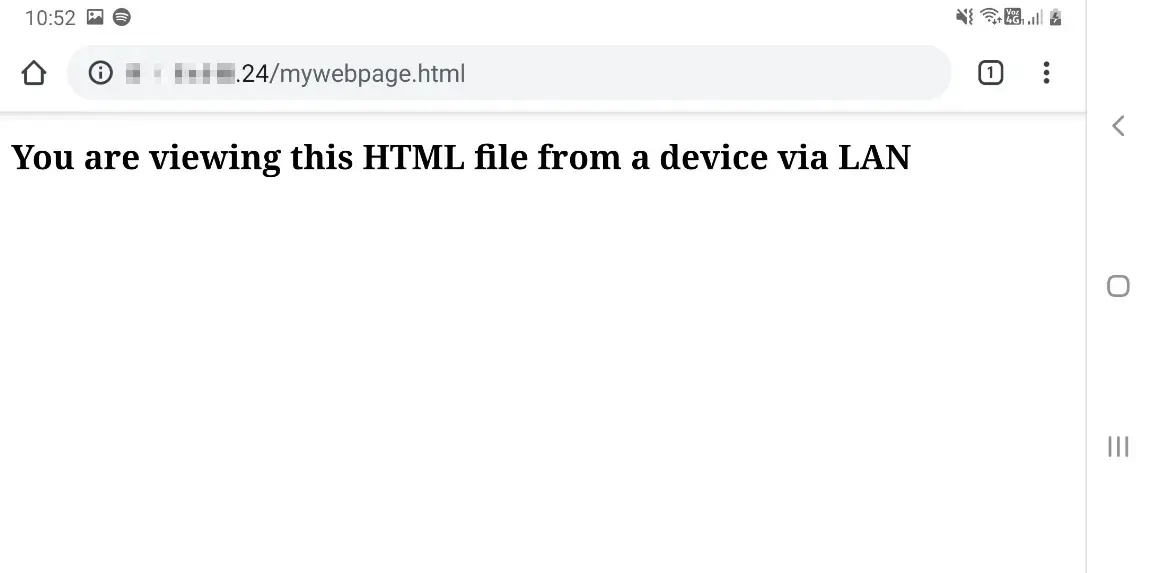
Task: Tap mywebpage.html filename in the address bar
Action: point(373,73)
